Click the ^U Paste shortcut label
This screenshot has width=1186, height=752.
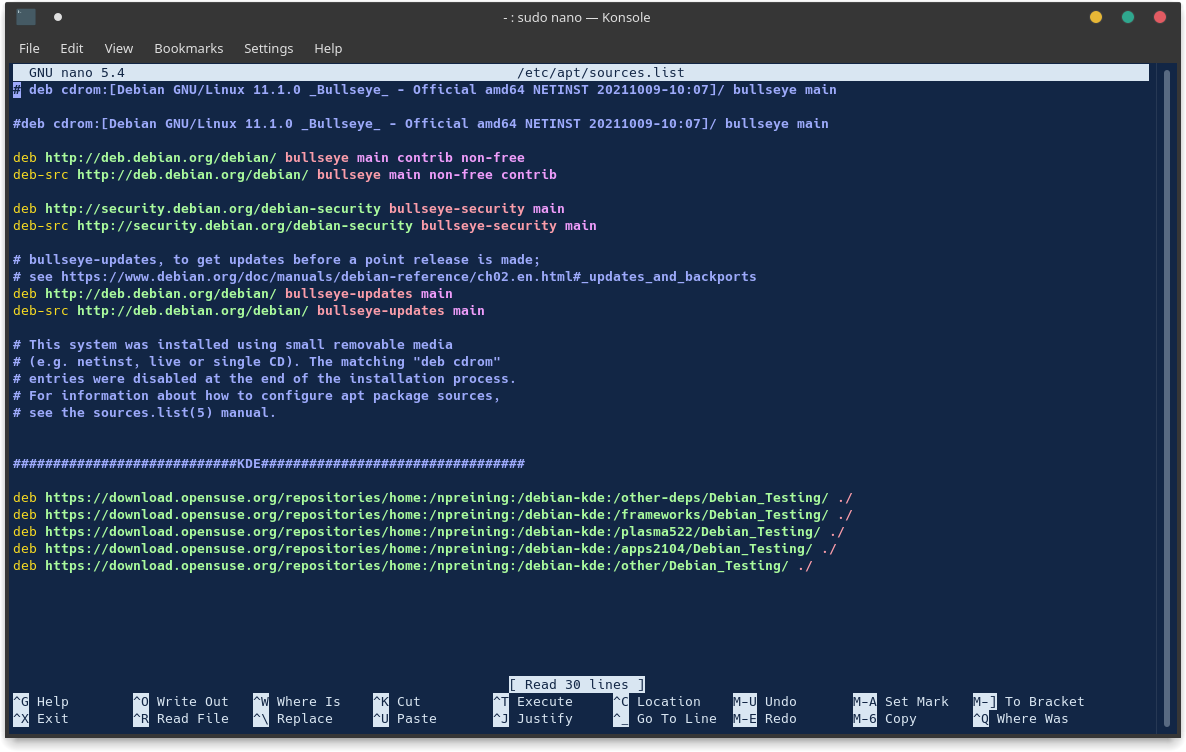405,719
